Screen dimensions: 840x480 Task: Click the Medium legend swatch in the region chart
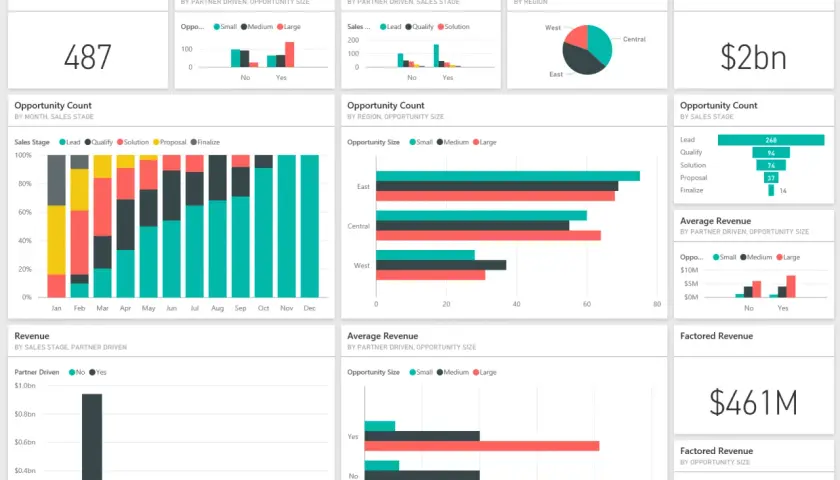[x=440, y=142]
